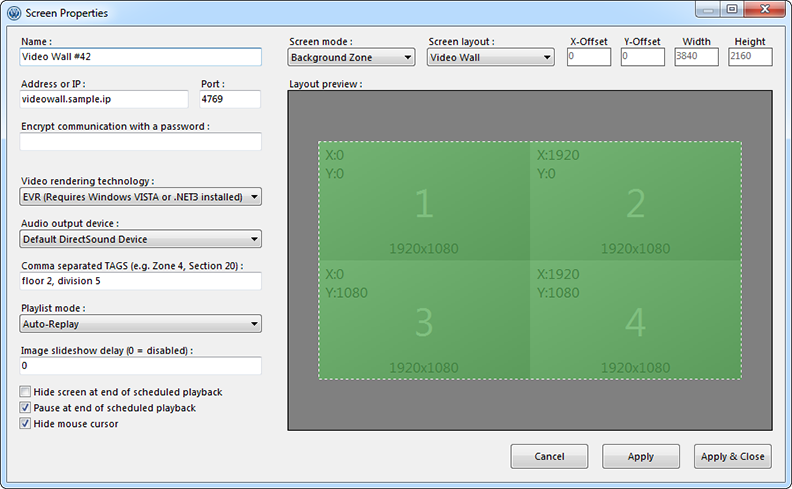Click the Address or IP input field
This screenshot has height=489, width=792.
(x=104, y=99)
